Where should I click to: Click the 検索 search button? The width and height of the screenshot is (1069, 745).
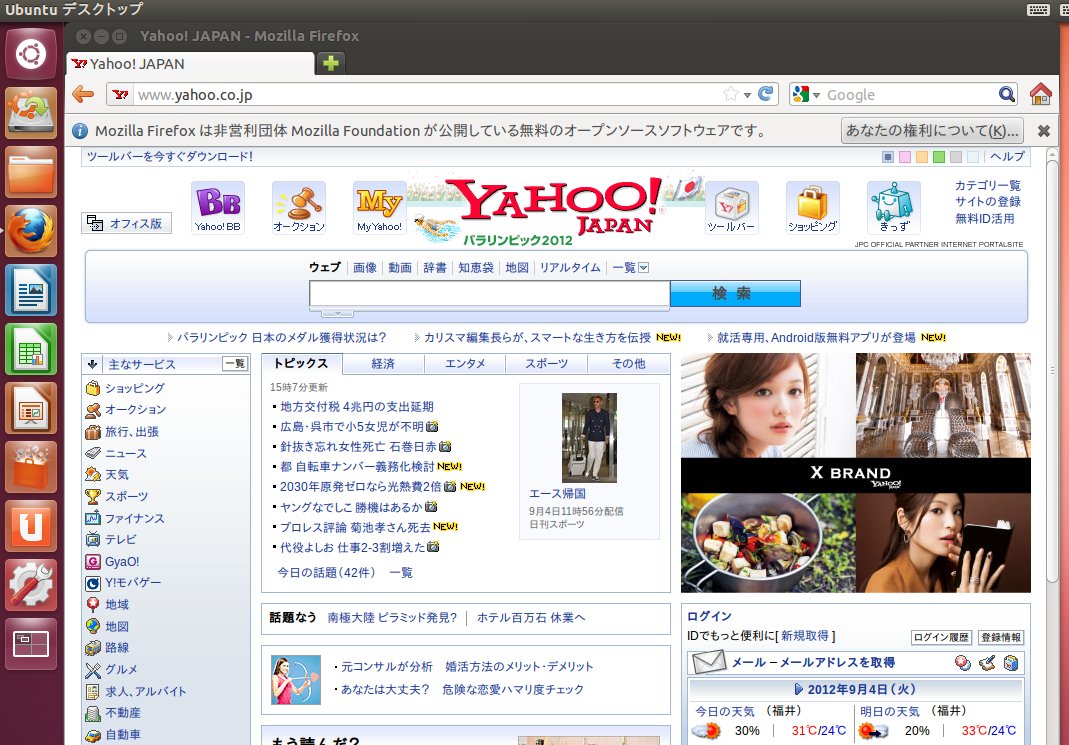click(735, 294)
